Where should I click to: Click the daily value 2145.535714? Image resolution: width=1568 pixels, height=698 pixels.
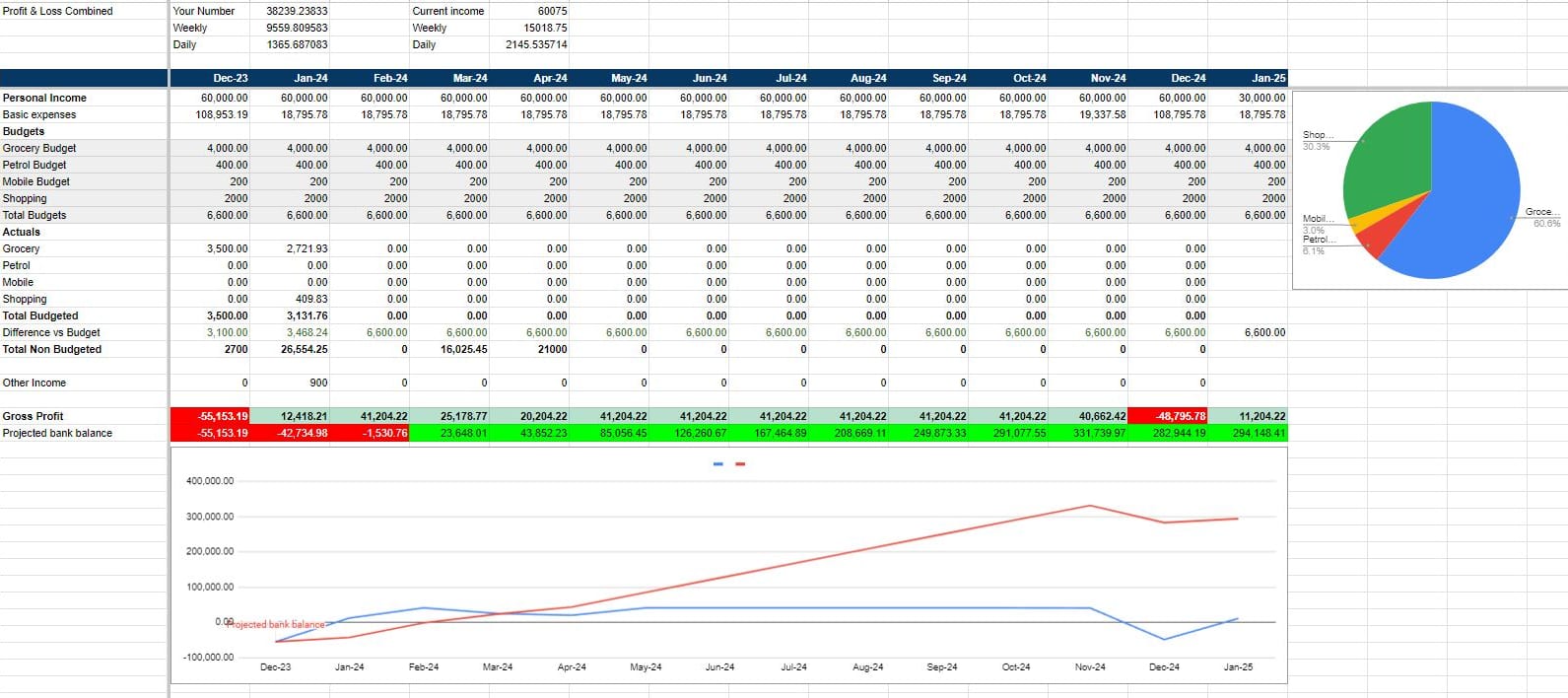536,44
